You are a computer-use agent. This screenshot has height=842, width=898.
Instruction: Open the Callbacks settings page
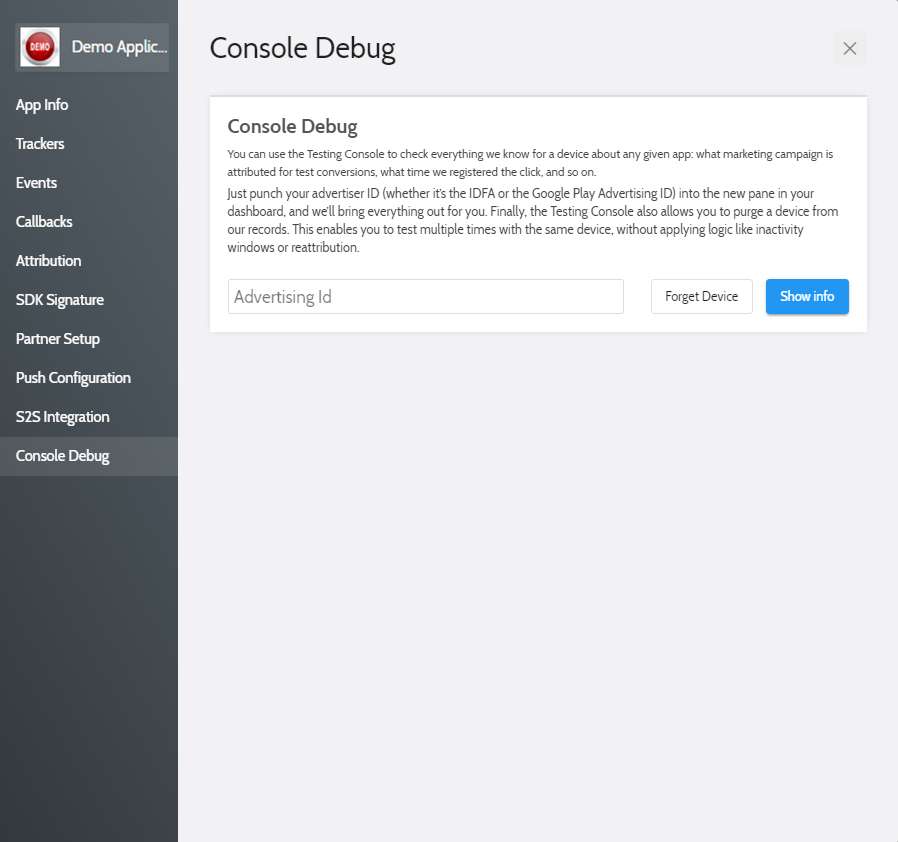(x=44, y=222)
